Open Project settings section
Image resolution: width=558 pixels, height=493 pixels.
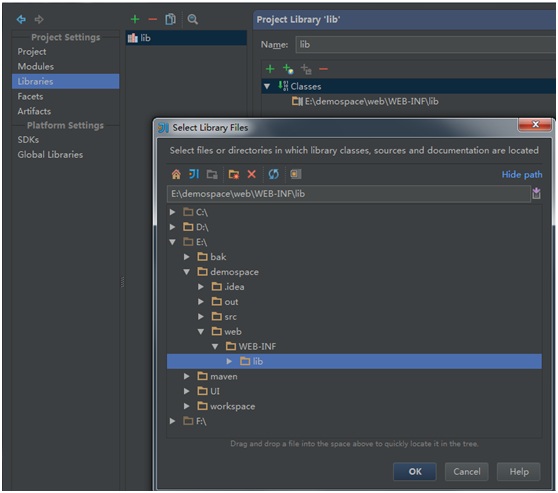(x=32, y=52)
